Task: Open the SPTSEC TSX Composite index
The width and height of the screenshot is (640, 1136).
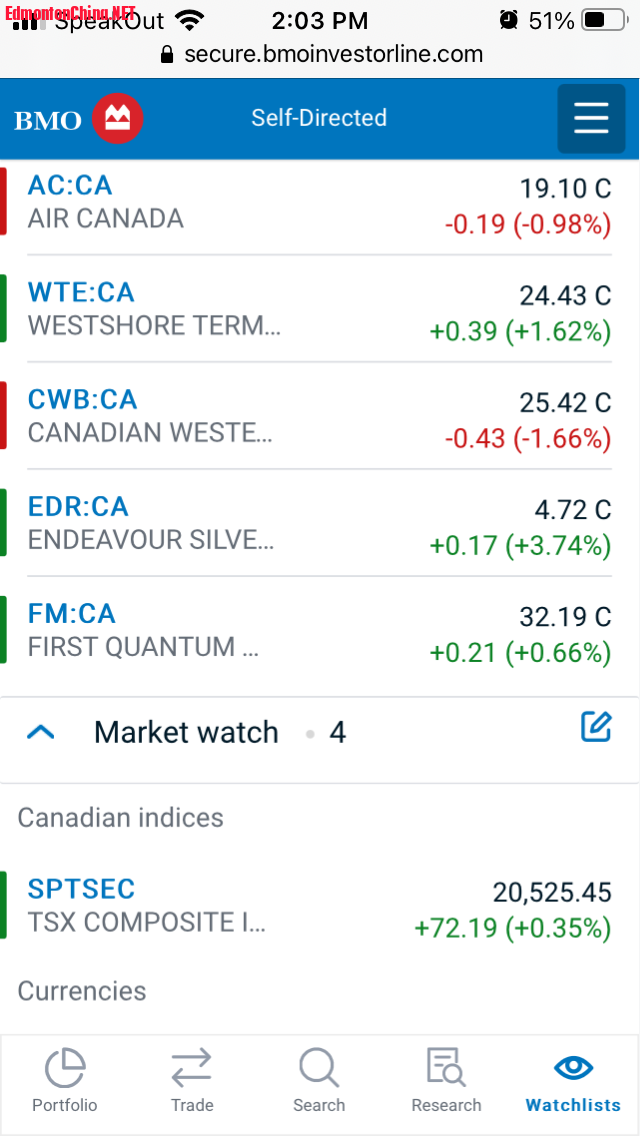Action: [x=81, y=889]
